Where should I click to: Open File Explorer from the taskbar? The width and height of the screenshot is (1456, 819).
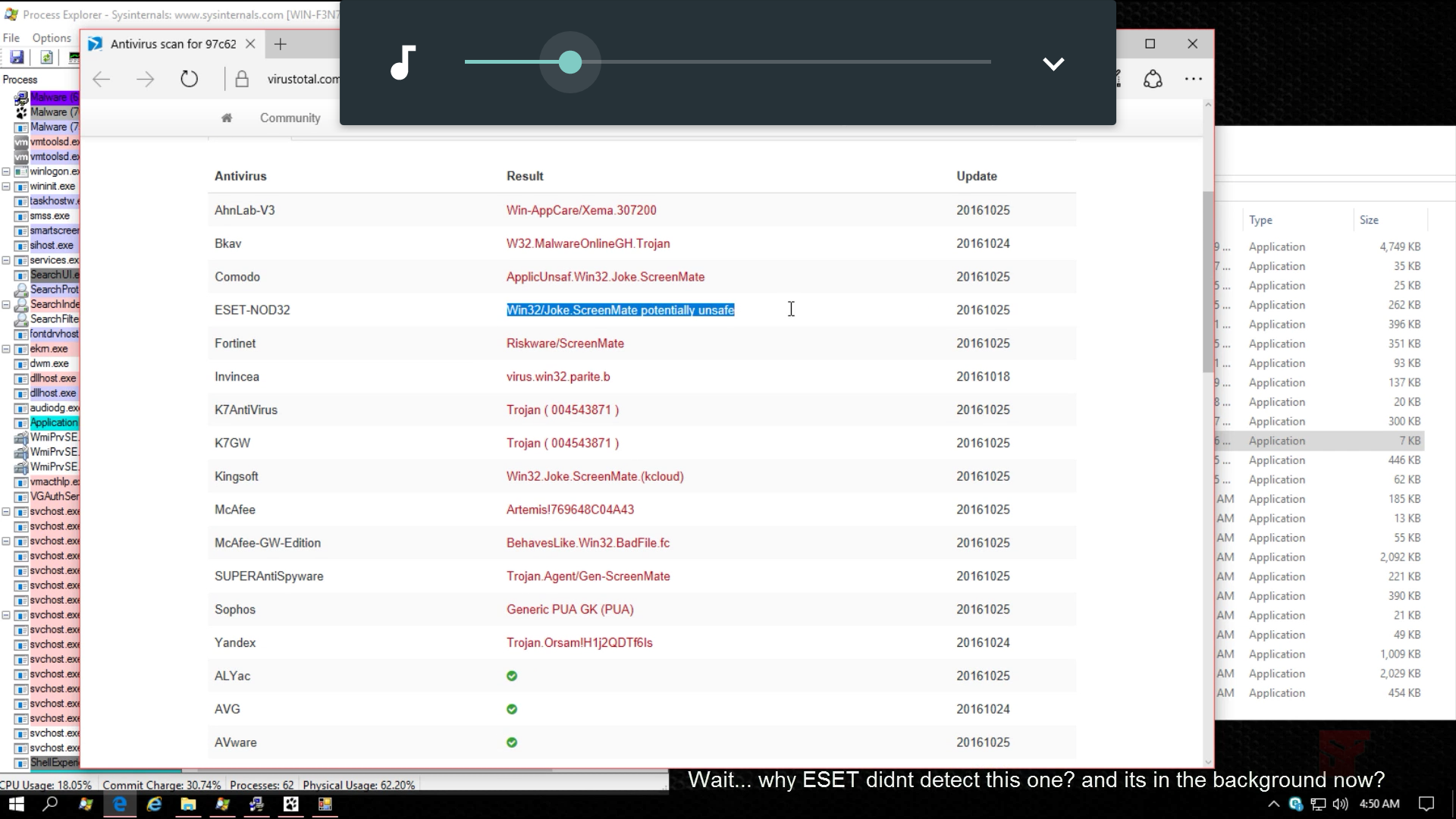point(188,804)
